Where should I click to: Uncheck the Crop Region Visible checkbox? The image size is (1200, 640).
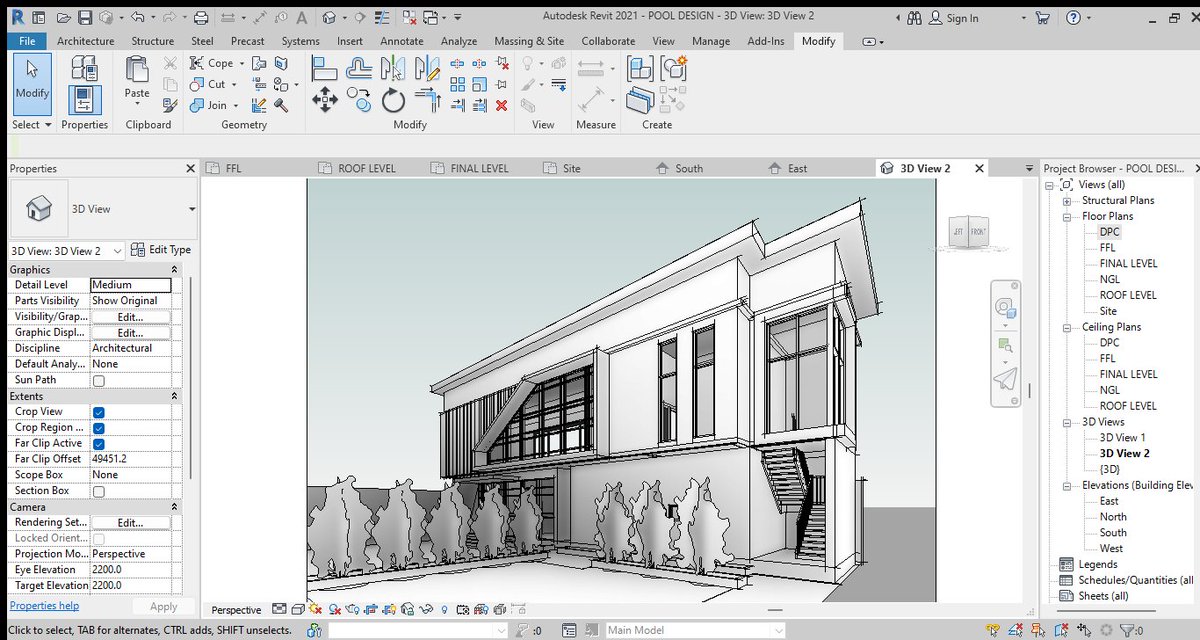pos(99,428)
